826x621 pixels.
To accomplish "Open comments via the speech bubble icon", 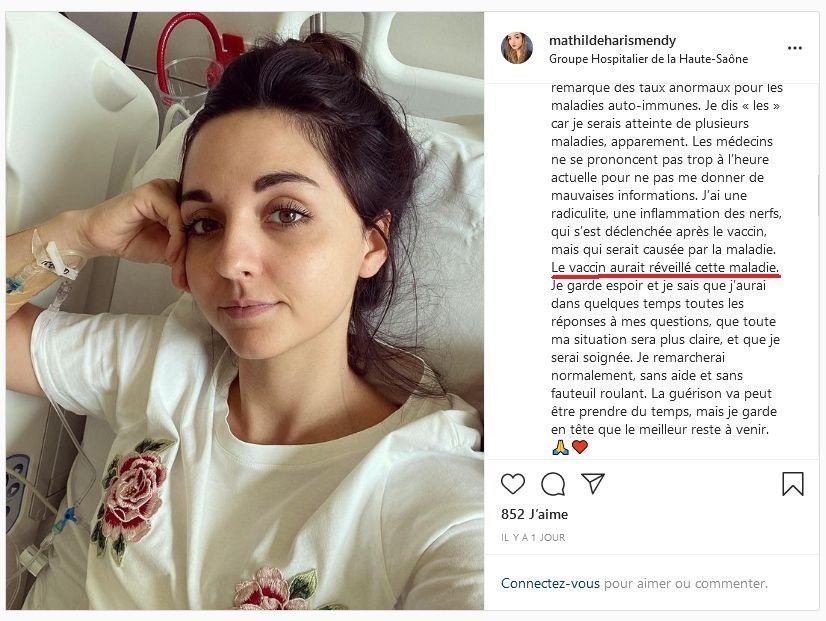I will point(553,484).
